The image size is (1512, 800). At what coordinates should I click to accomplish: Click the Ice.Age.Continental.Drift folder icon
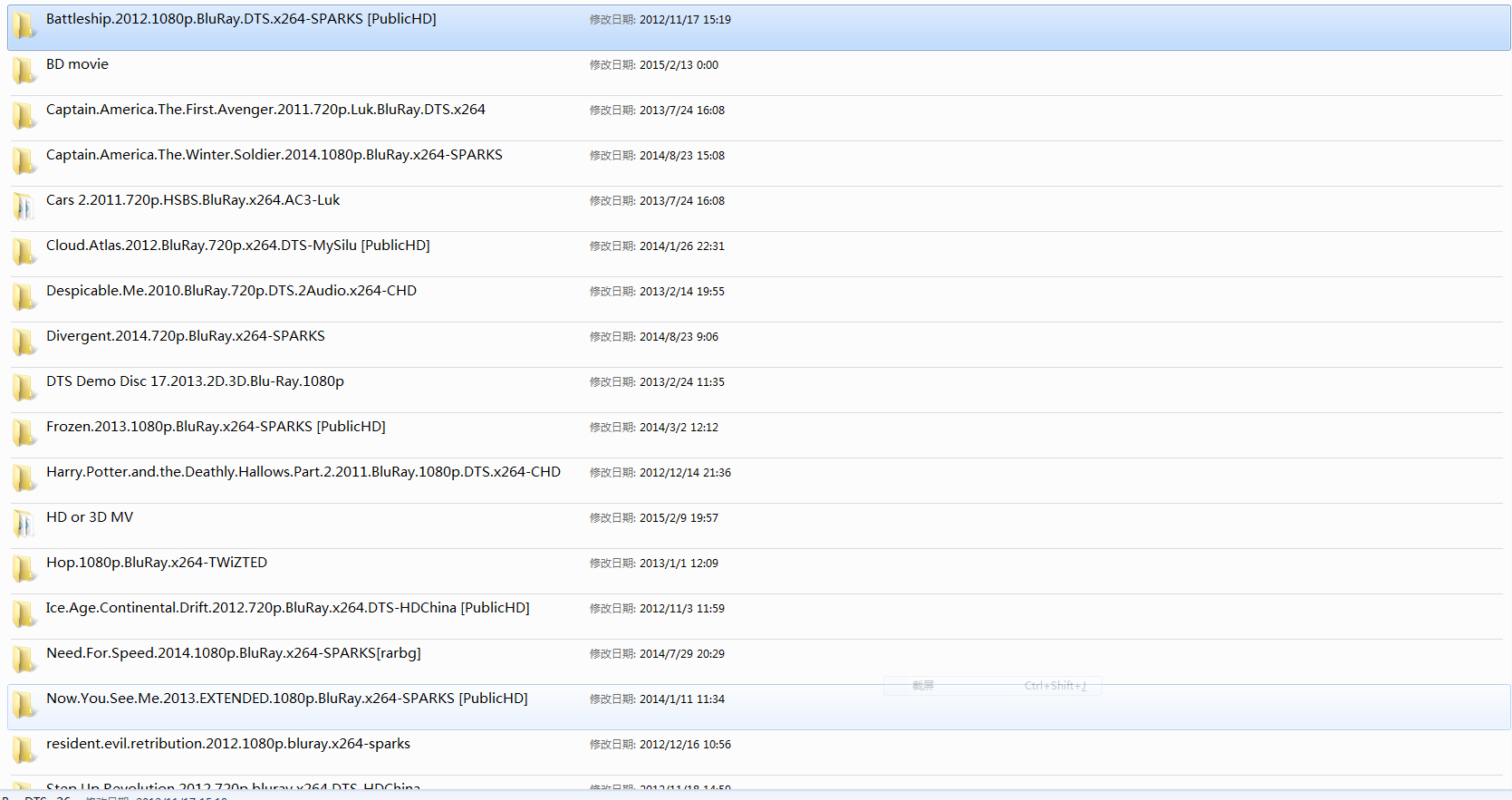(x=24, y=615)
